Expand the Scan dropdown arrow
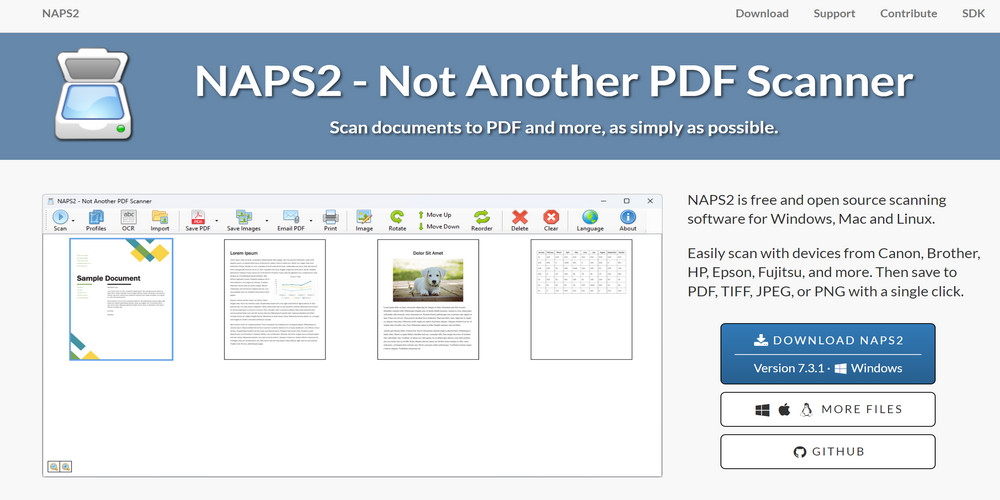This screenshot has height=500, width=1000. pos(73,221)
